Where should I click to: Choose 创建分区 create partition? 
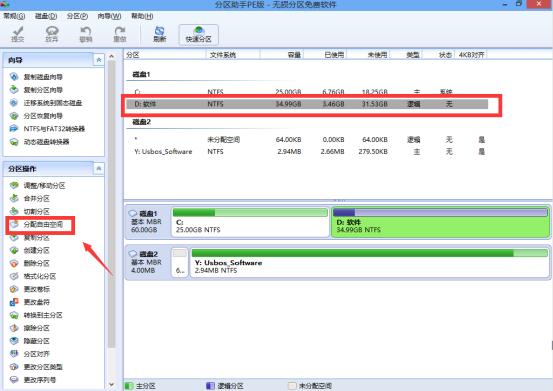click(x=30, y=250)
